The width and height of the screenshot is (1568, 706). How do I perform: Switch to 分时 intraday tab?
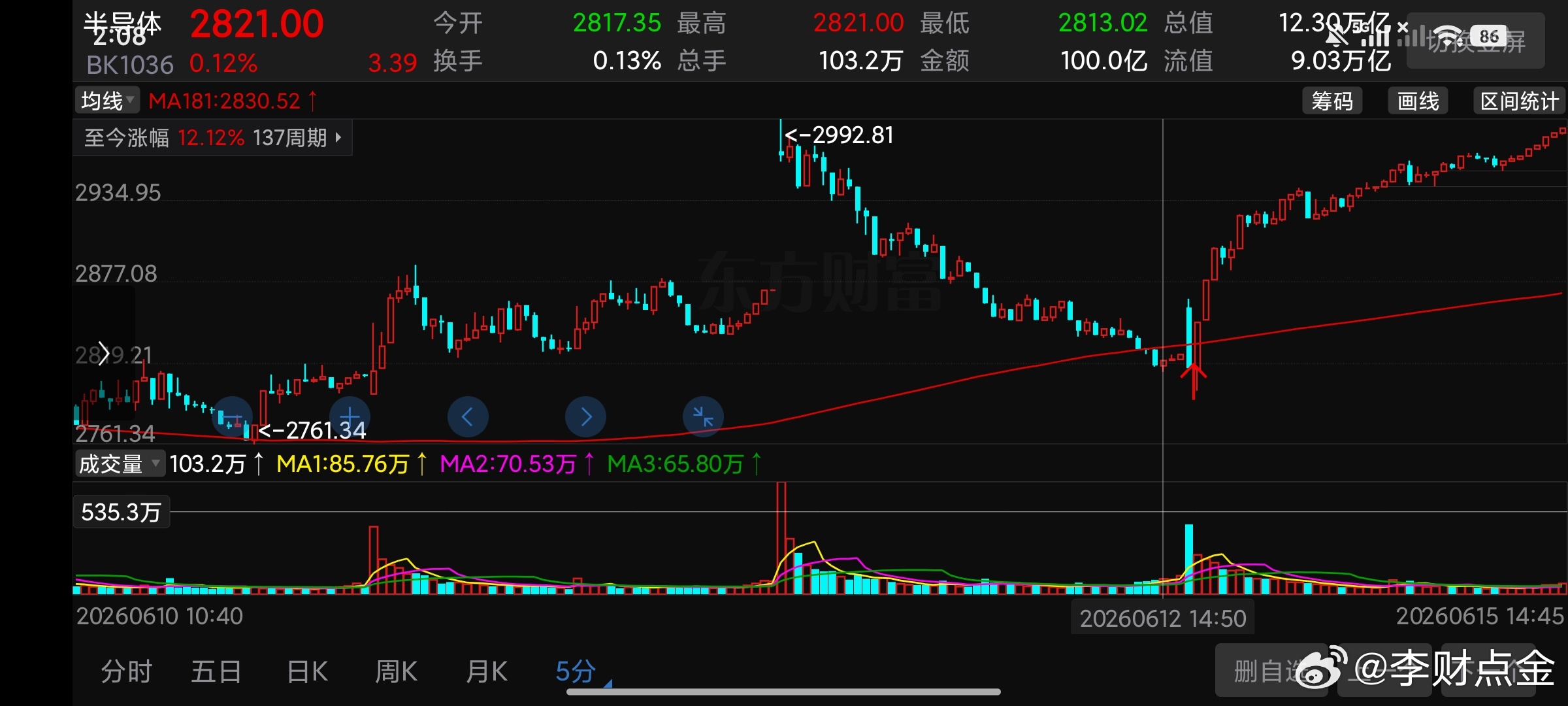[126, 671]
